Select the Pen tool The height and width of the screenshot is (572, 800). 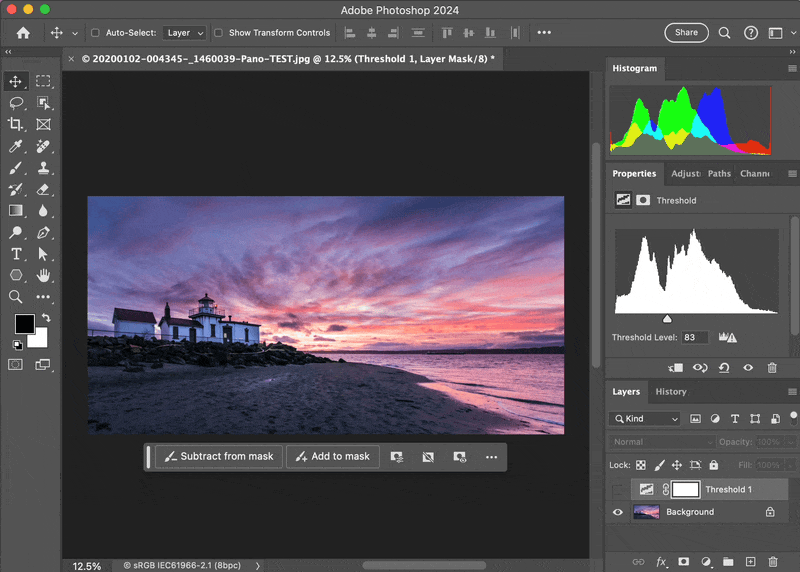click(43, 233)
